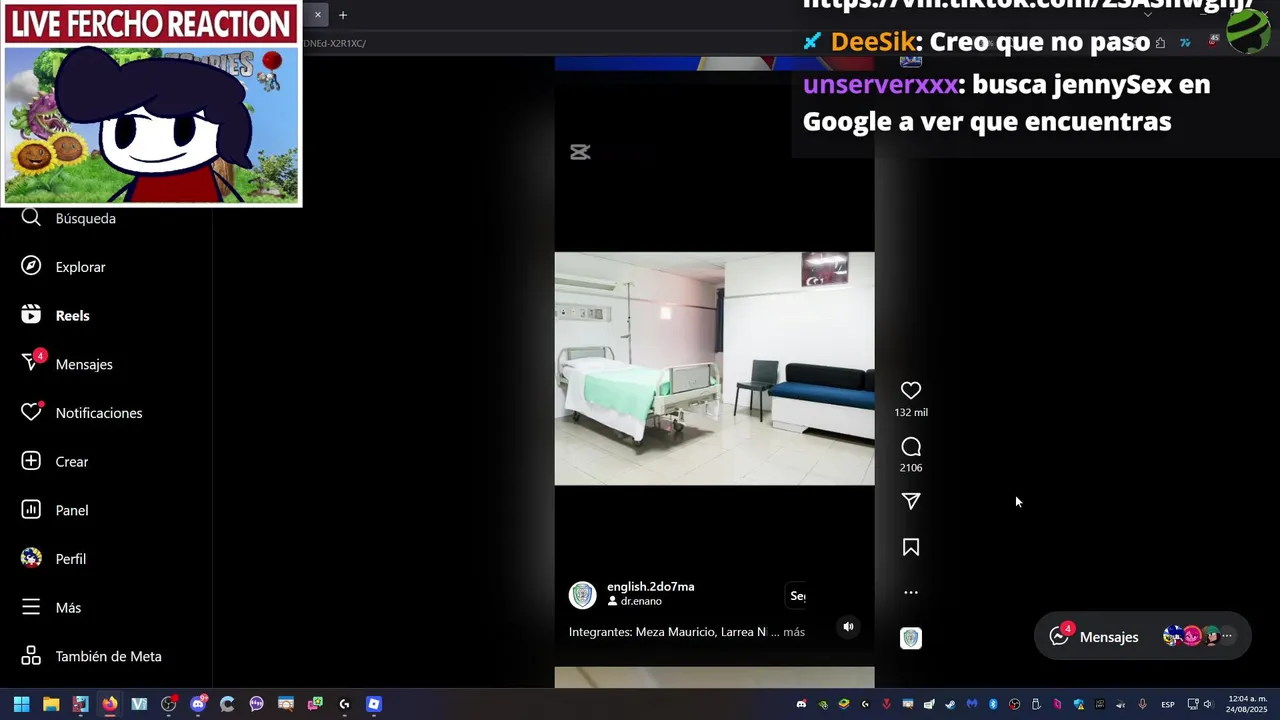Click the Windows Security shield tray icon
Viewport: 1280px width, 720px height.
tap(1079, 704)
